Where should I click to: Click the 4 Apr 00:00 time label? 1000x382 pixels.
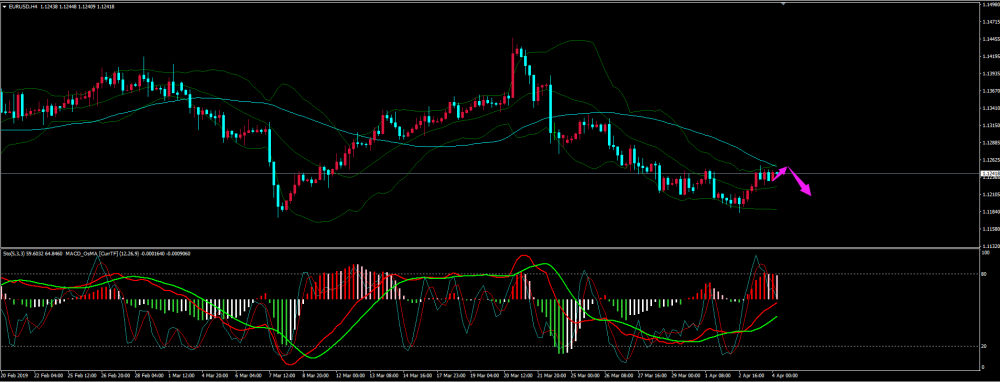click(785, 375)
